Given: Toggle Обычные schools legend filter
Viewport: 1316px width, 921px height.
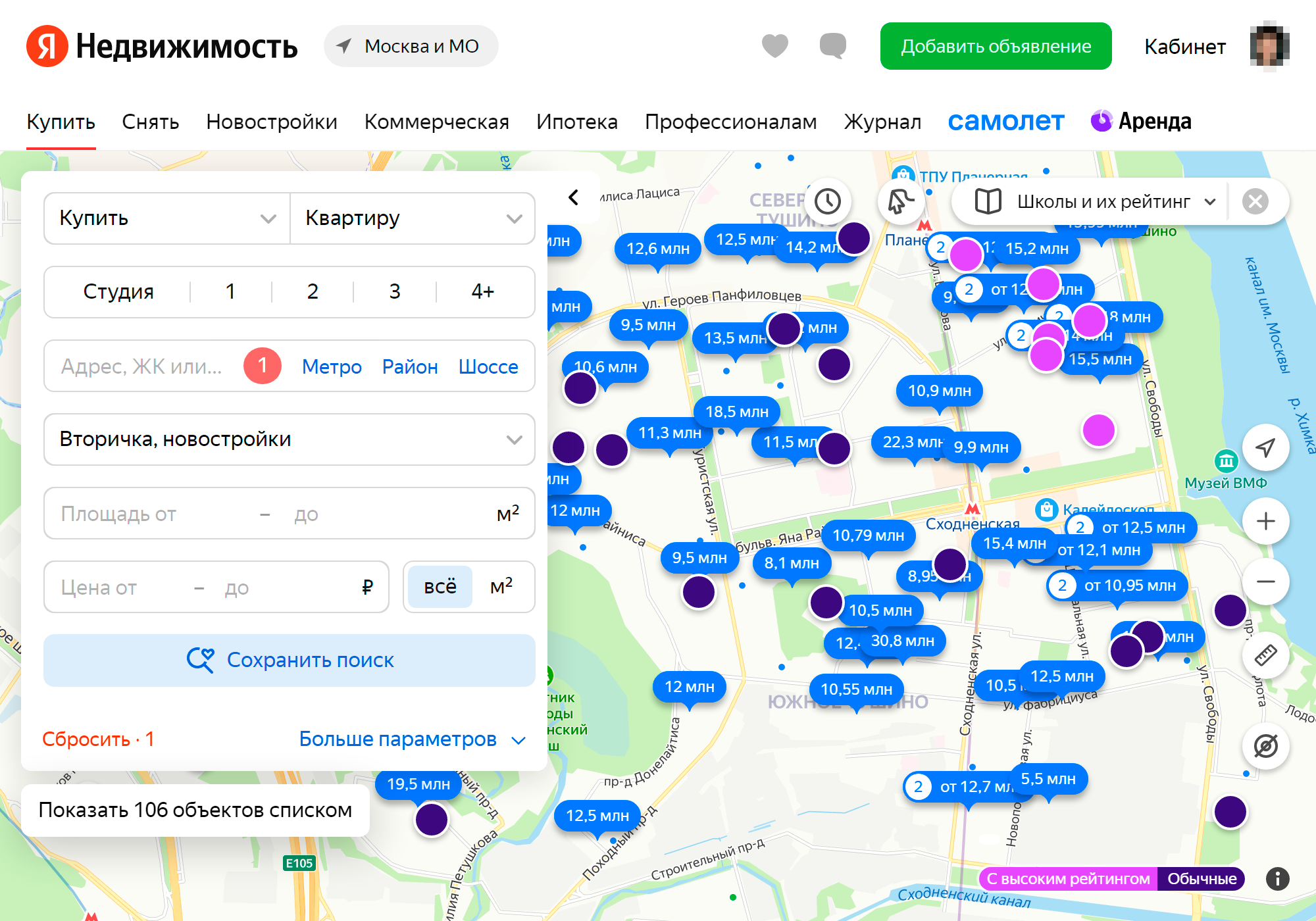Looking at the screenshot, I should pos(1202,879).
